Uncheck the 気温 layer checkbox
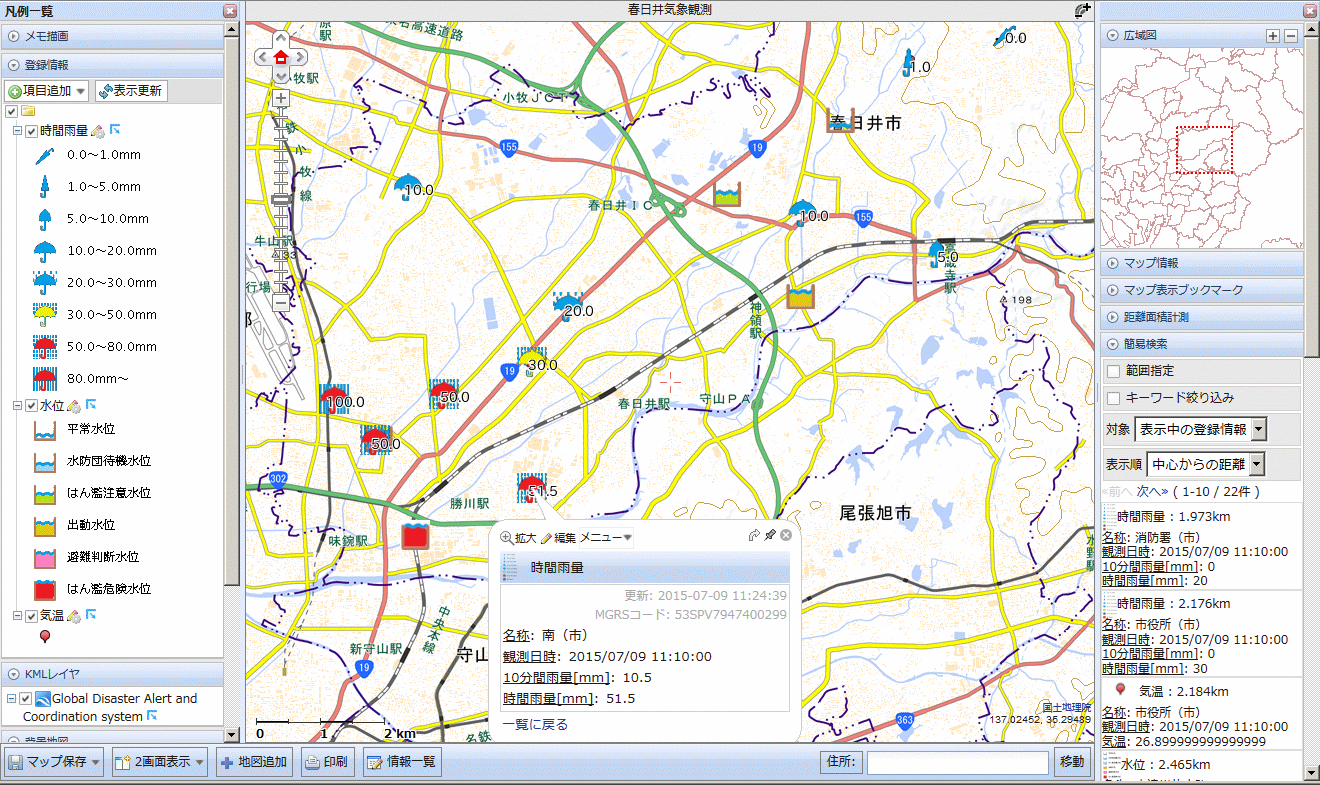The image size is (1320, 785). click(x=31, y=616)
